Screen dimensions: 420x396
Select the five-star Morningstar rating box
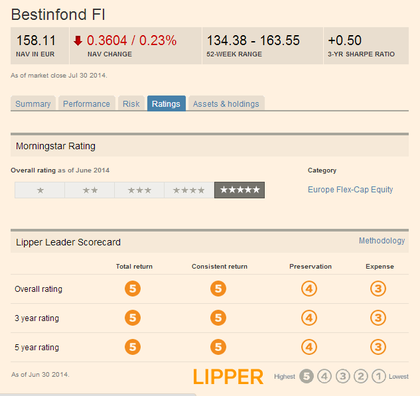pyautogui.click(x=239, y=190)
